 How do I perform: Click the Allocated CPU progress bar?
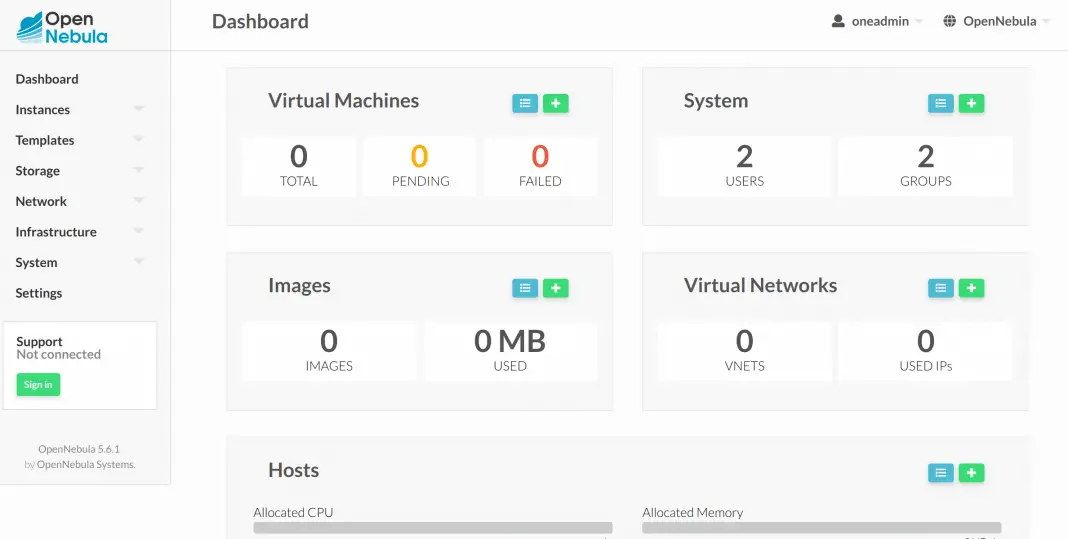(x=432, y=528)
